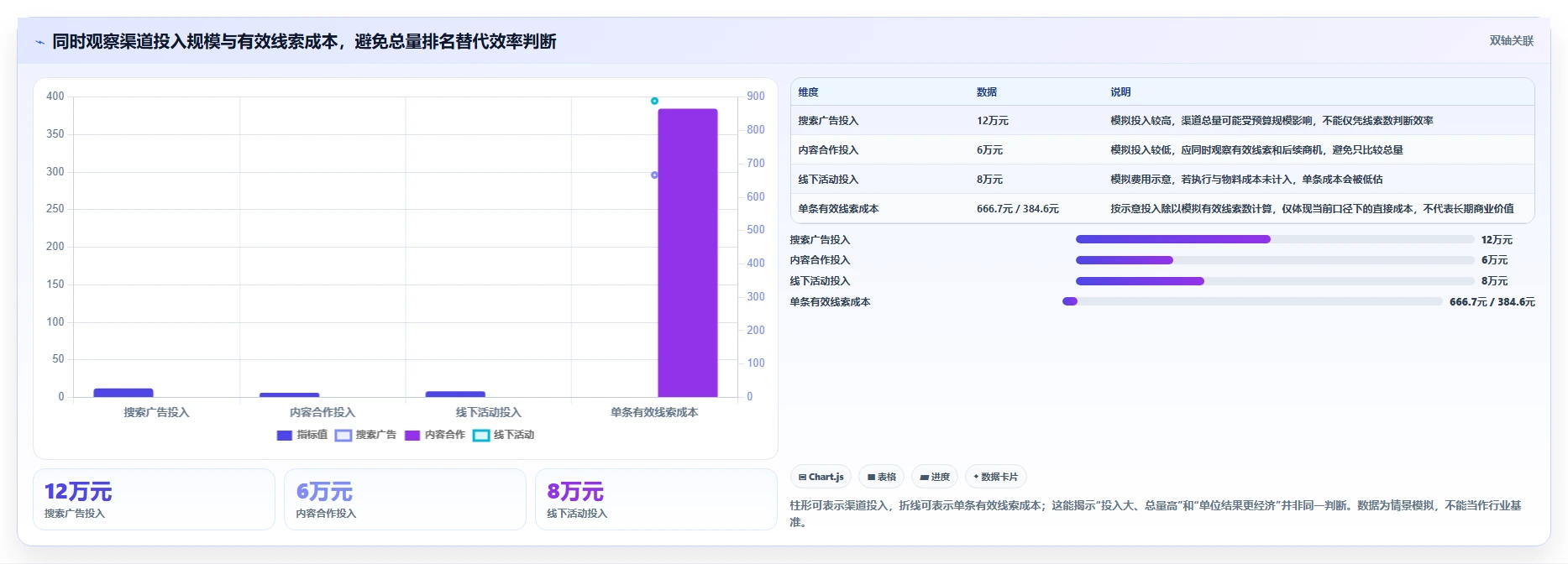Click the footnote paragraph starting with 柱形可表示渠道投入
This screenshot has width=1568, height=564.
tap(1156, 514)
